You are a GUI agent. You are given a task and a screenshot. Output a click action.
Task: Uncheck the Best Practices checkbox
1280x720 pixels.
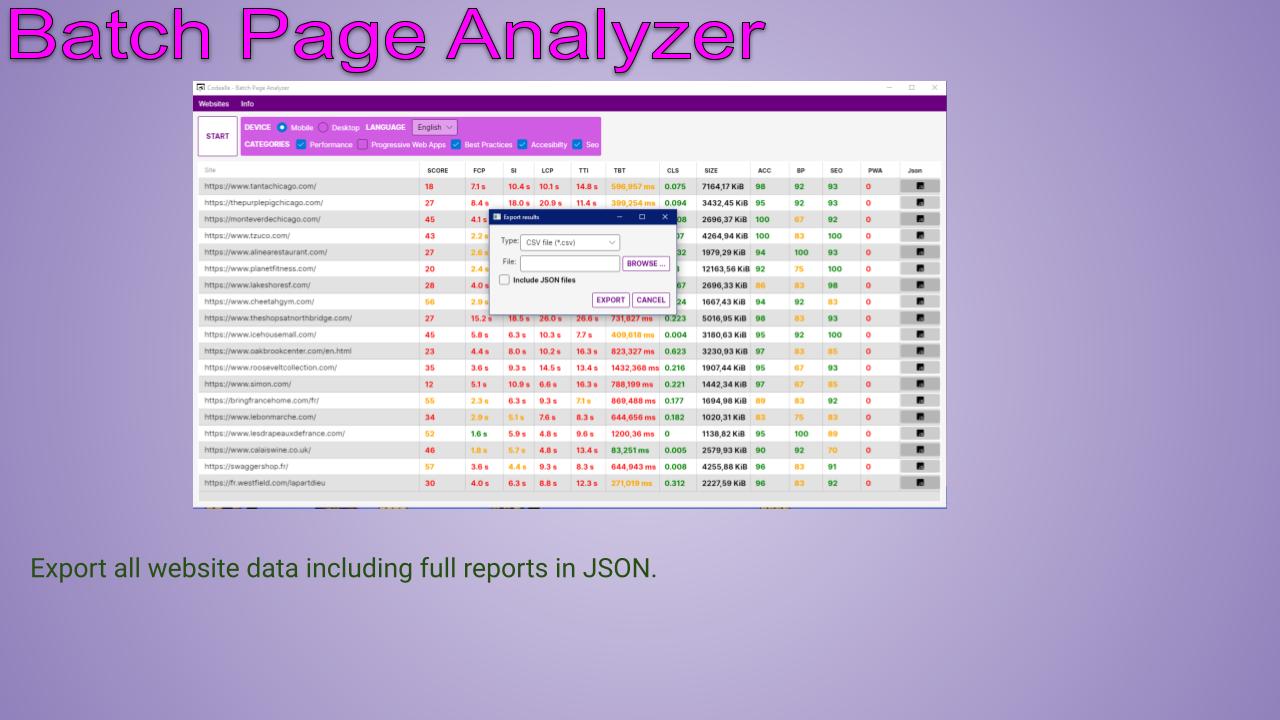[x=456, y=144]
